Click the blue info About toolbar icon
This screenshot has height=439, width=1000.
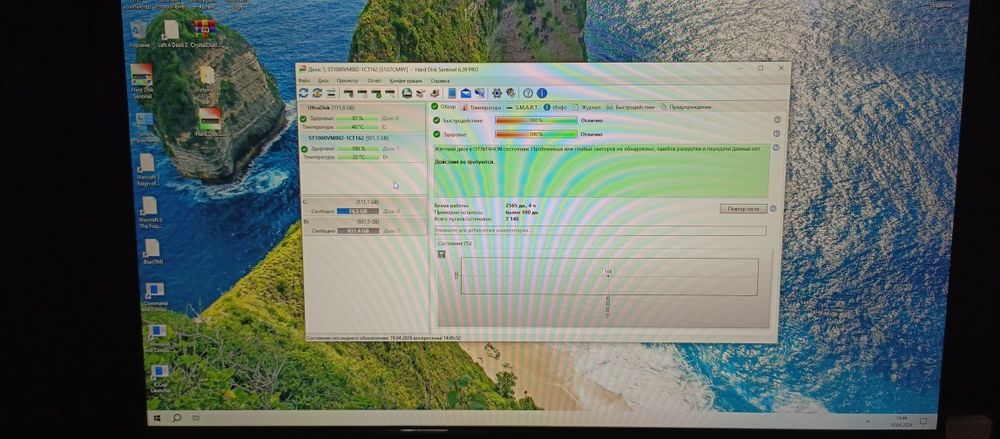[541, 93]
